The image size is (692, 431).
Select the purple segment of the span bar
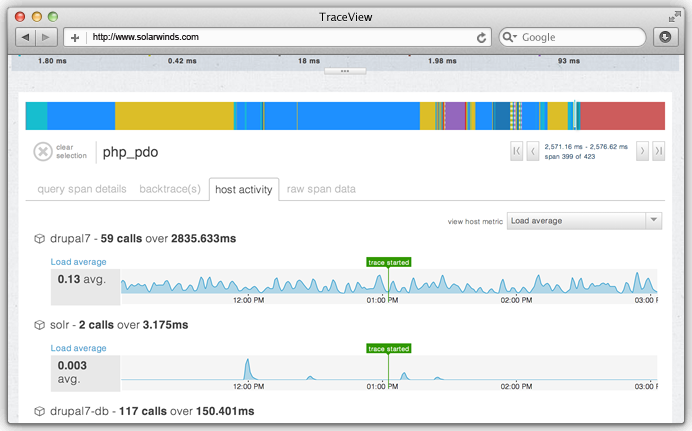click(x=455, y=116)
